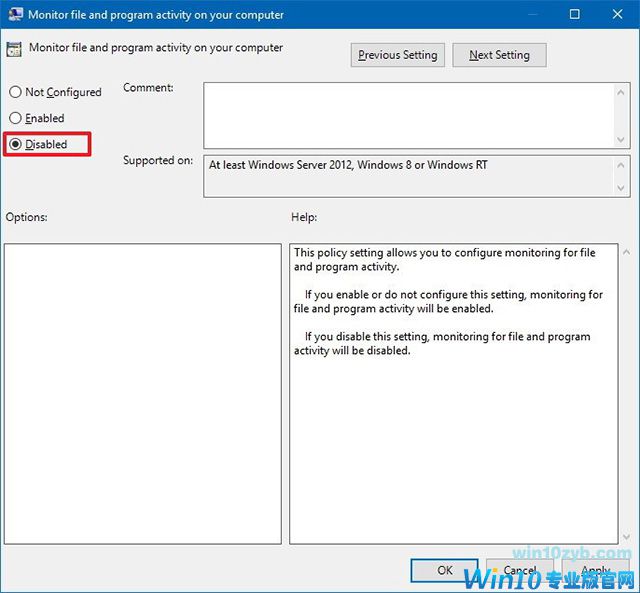Click the Help pane scroll down arrow
The image size is (640, 593).
(627, 536)
